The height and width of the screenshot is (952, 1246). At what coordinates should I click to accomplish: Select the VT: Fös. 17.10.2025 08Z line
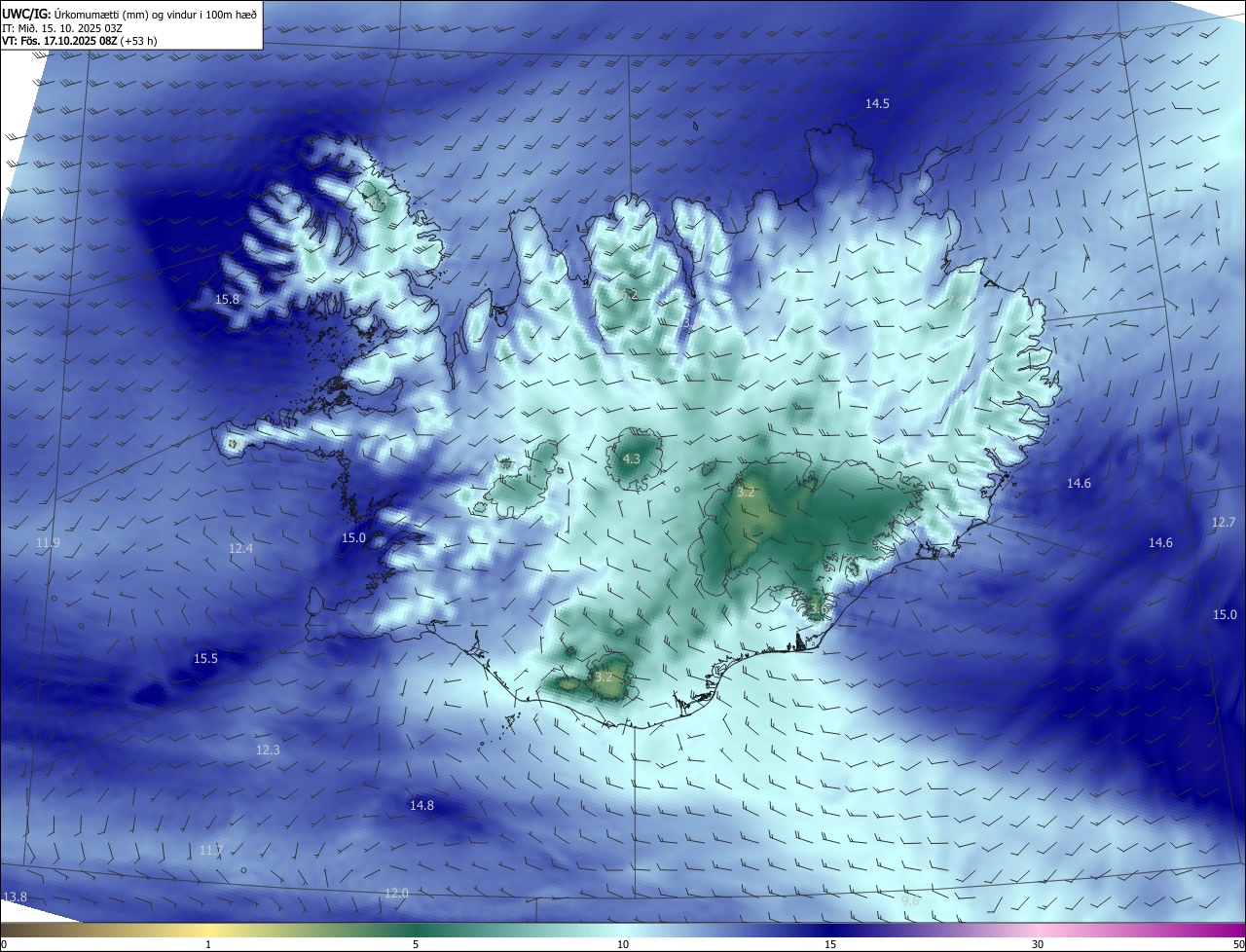point(79,41)
